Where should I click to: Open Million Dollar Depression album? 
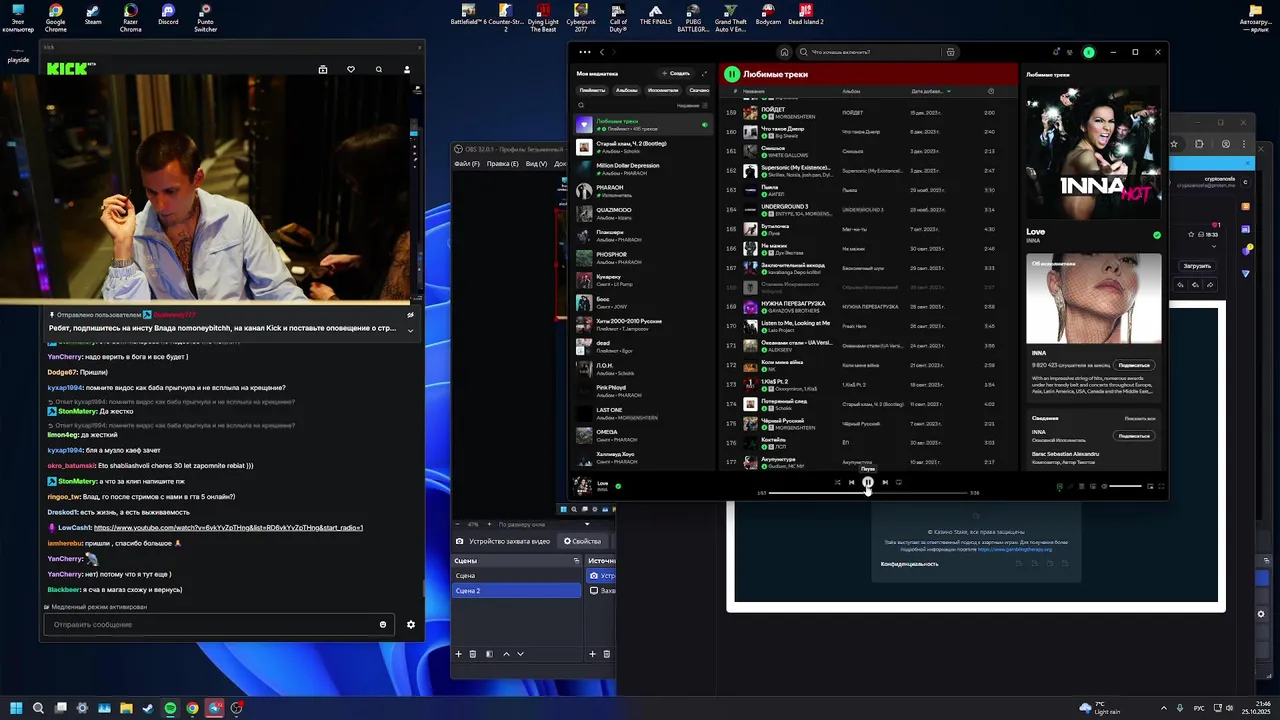(641, 169)
